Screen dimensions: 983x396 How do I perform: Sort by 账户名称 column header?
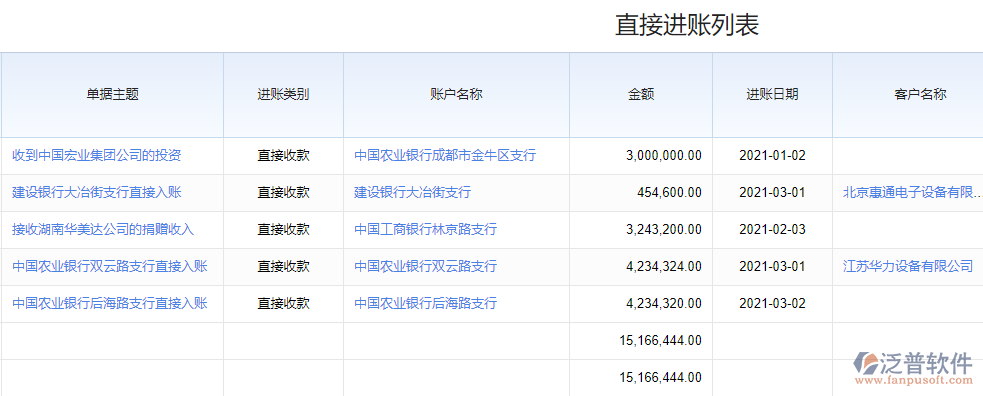(456, 95)
